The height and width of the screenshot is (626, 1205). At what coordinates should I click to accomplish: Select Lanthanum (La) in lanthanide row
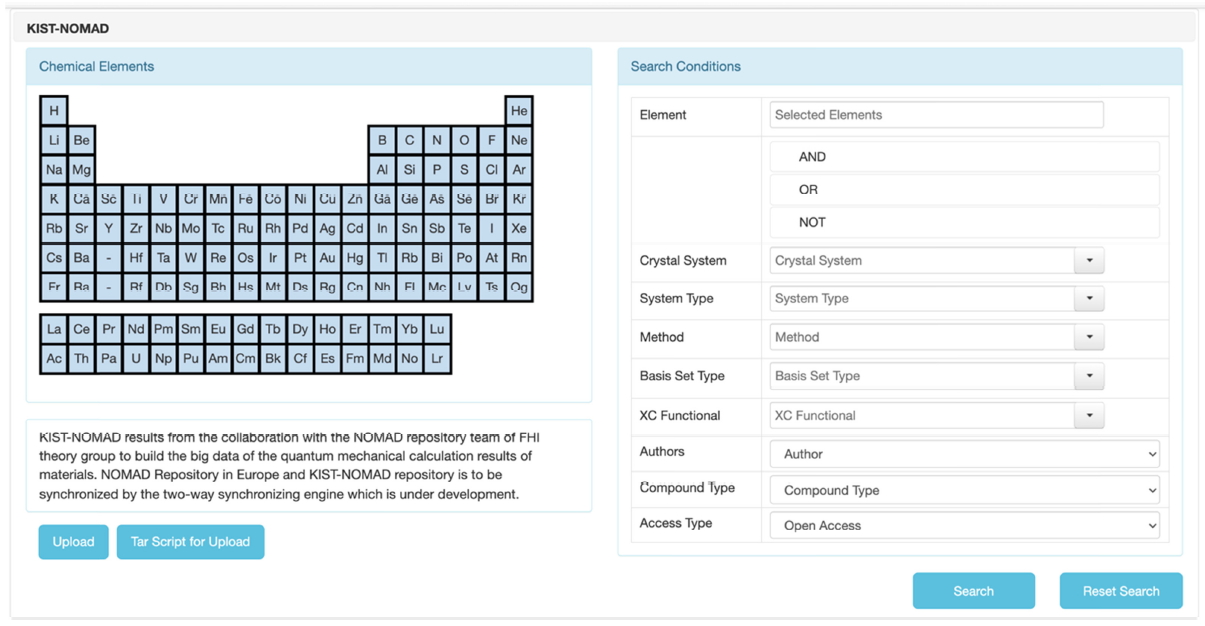point(54,329)
